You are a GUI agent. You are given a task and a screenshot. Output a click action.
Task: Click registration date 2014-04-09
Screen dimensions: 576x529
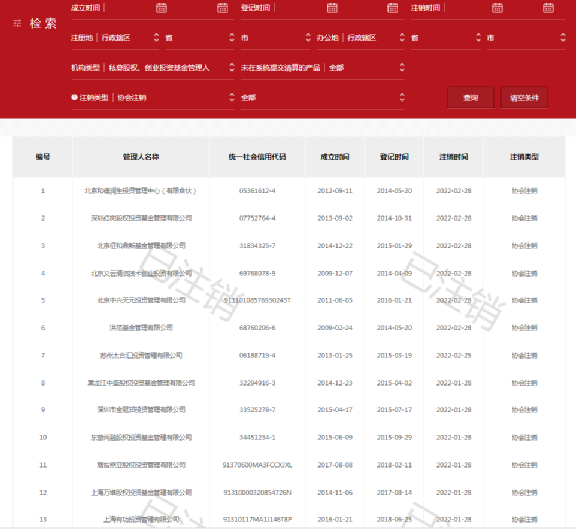click(x=394, y=273)
